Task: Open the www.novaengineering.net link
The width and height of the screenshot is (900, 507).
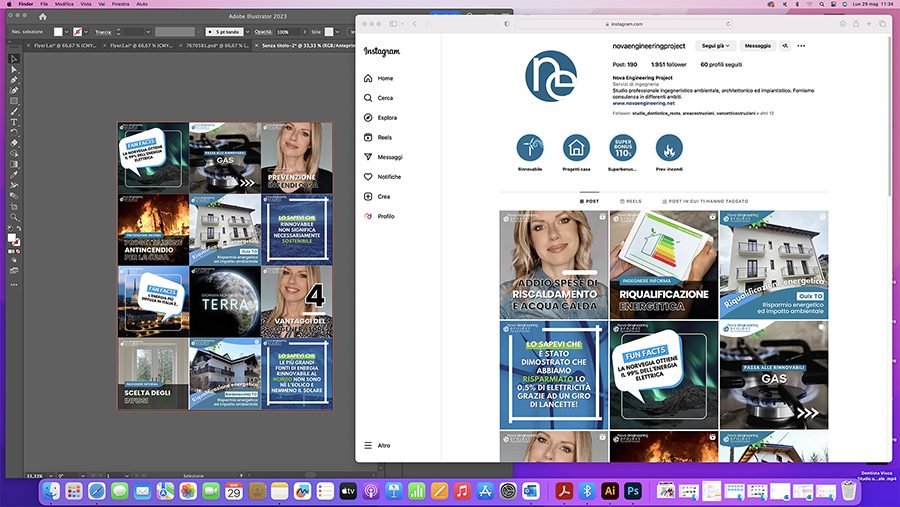Action: click(643, 103)
